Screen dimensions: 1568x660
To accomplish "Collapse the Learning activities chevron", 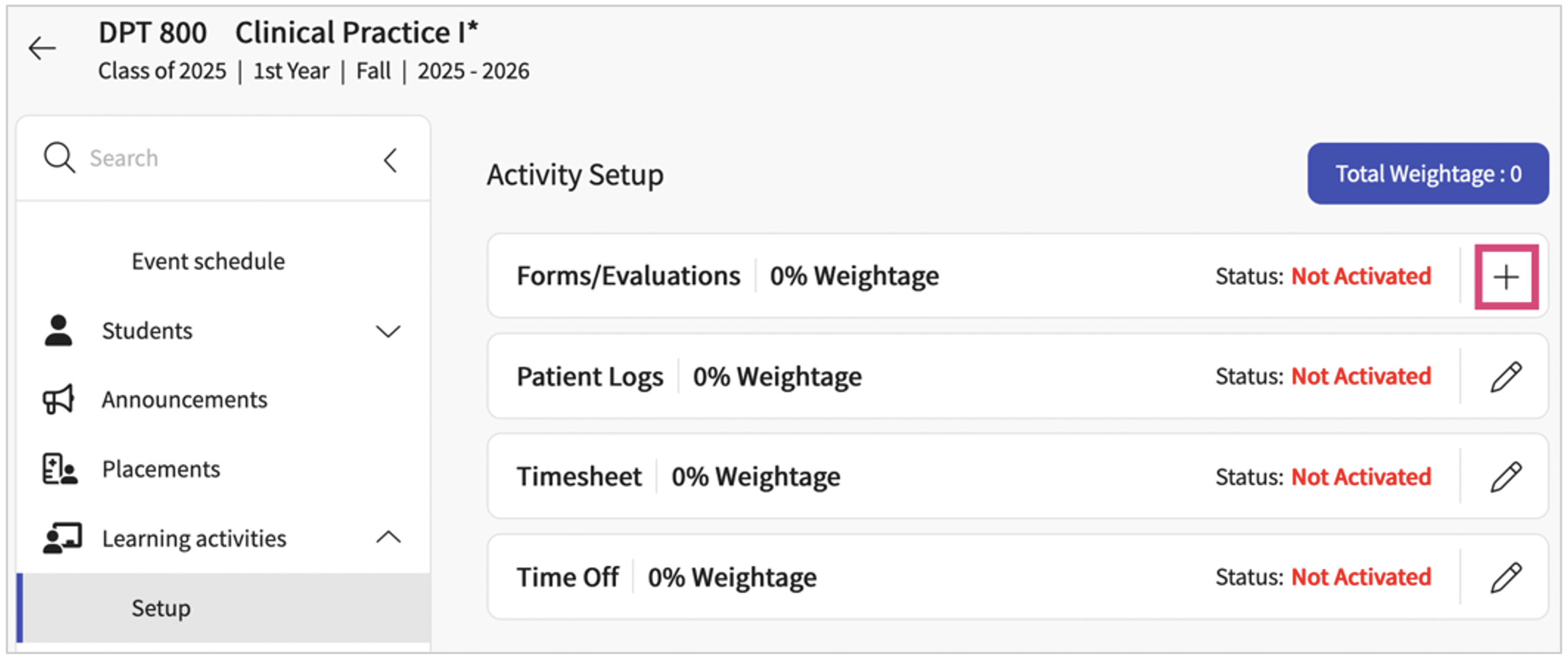I will tap(388, 537).
